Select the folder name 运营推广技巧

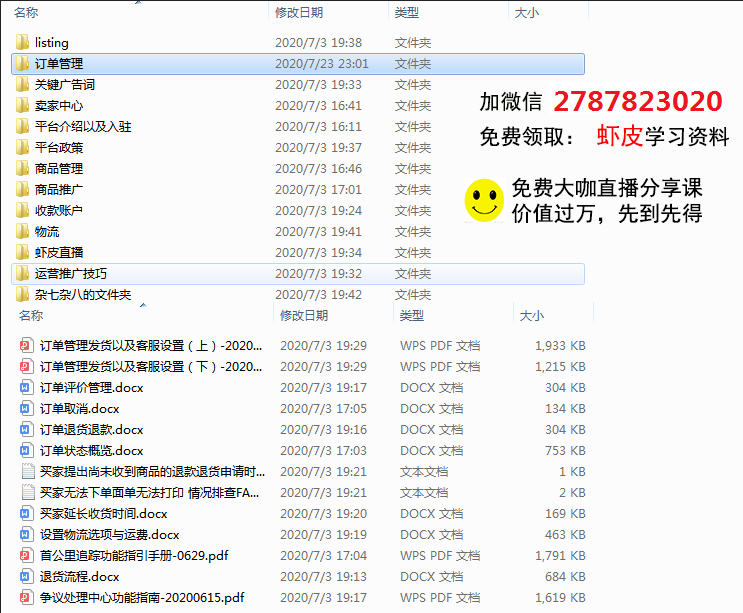point(71,273)
